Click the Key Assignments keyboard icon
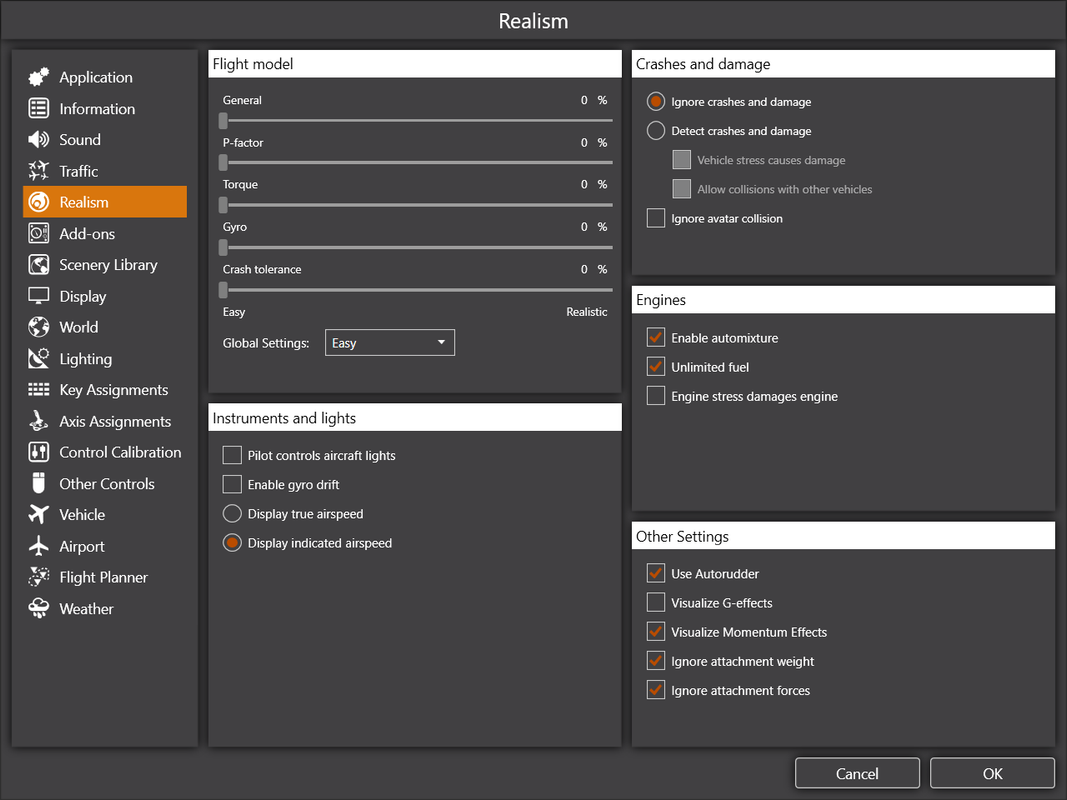Screen dimensions: 1067x800 point(39,390)
